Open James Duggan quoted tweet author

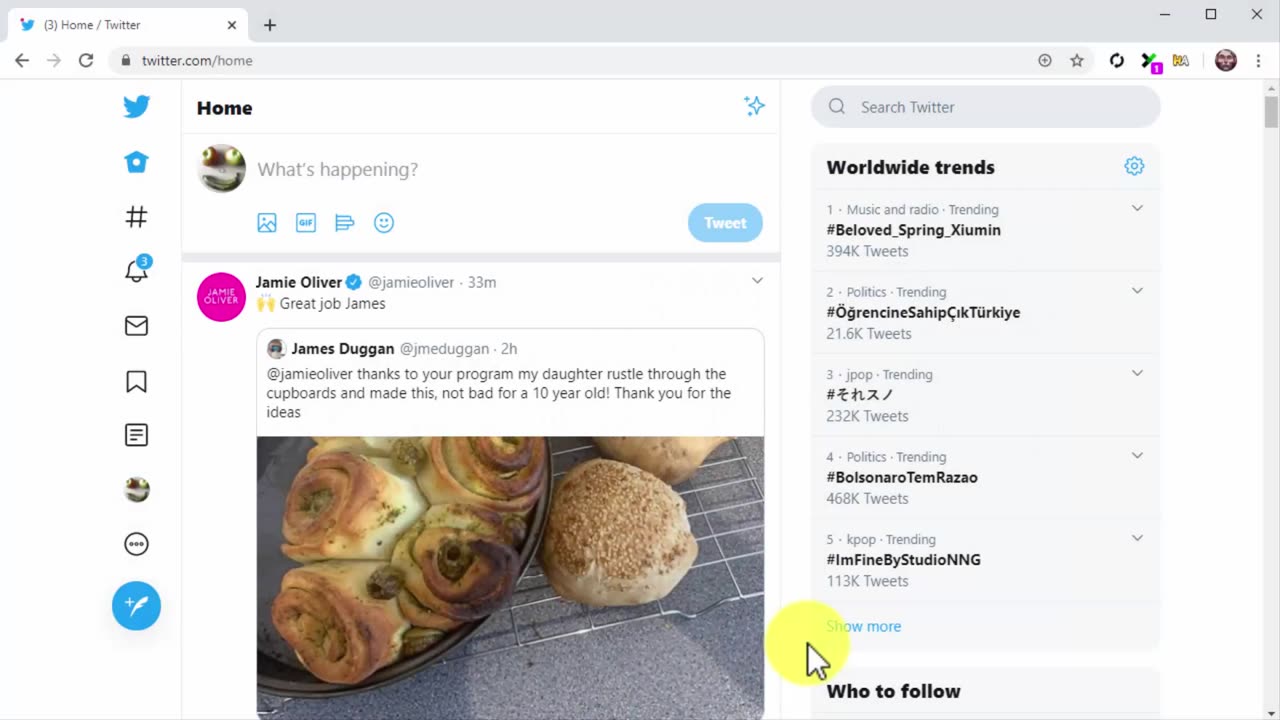tap(342, 349)
